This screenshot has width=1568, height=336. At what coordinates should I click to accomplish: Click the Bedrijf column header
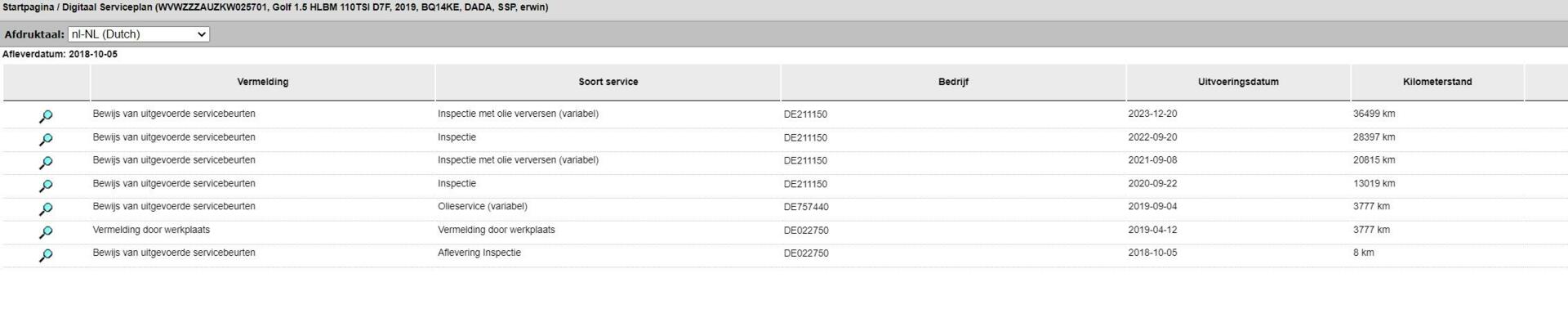click(x=953, y=82)
